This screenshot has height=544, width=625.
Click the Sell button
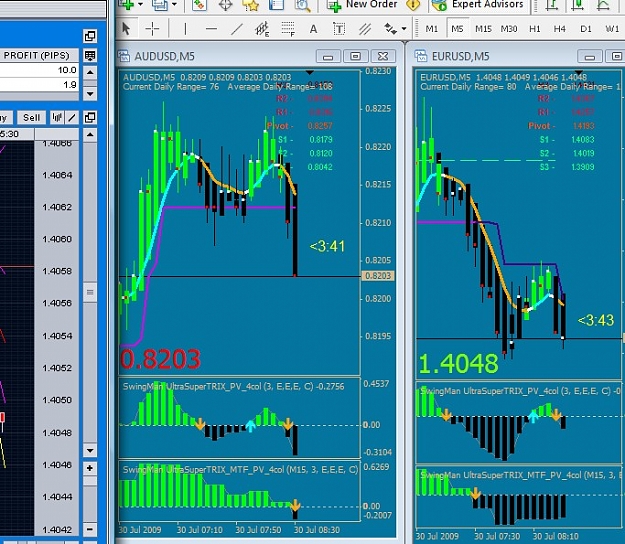click(31, 118)
